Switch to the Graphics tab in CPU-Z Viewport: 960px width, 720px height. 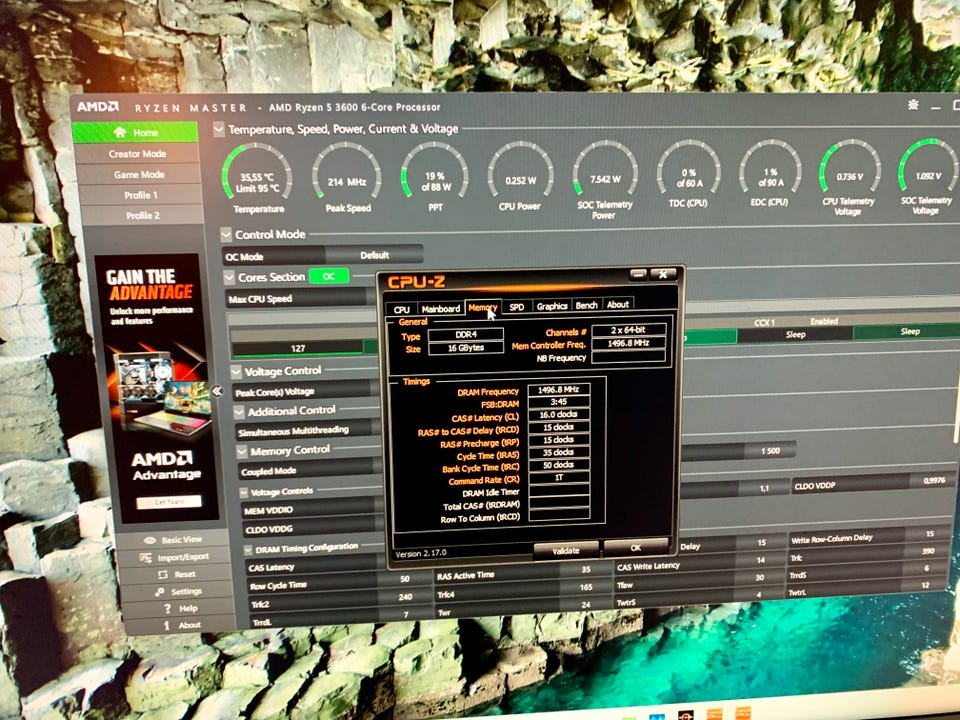click(x=552, y=306)
